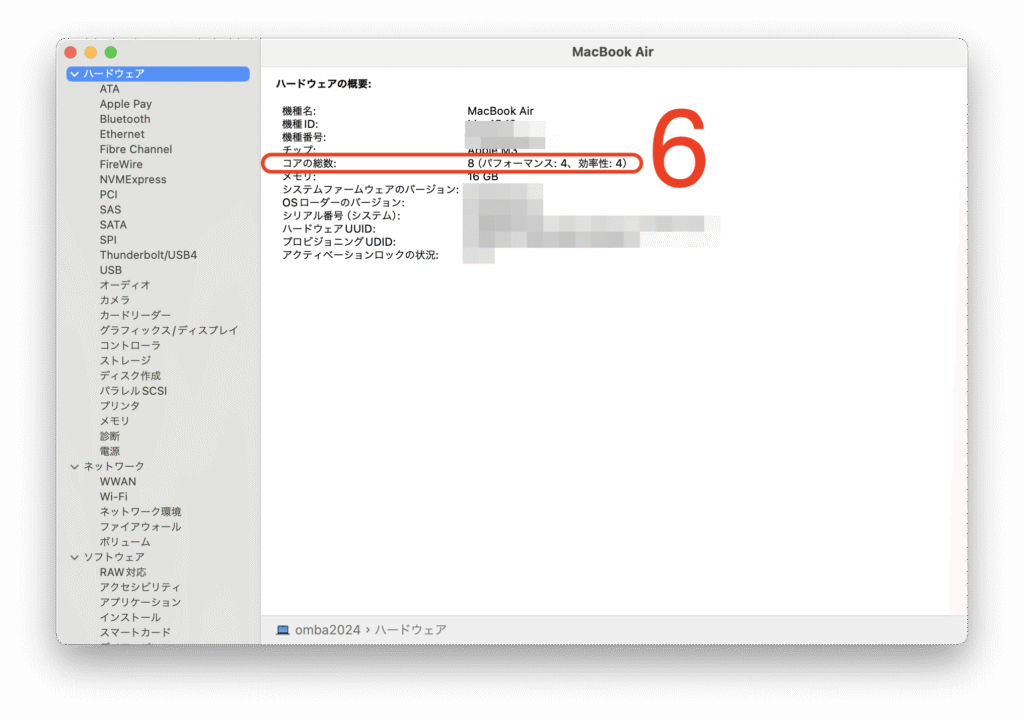Open Thunderbolt/USB4 information
This screenshot has width=1024, height=719.
pyautogui.click(x=148, y=255)
